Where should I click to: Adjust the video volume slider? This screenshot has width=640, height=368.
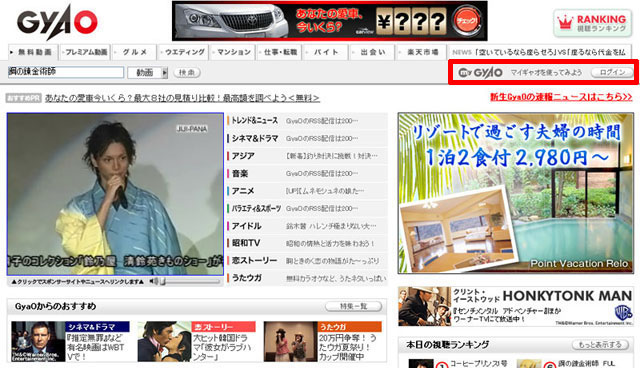tap(190, 282)
